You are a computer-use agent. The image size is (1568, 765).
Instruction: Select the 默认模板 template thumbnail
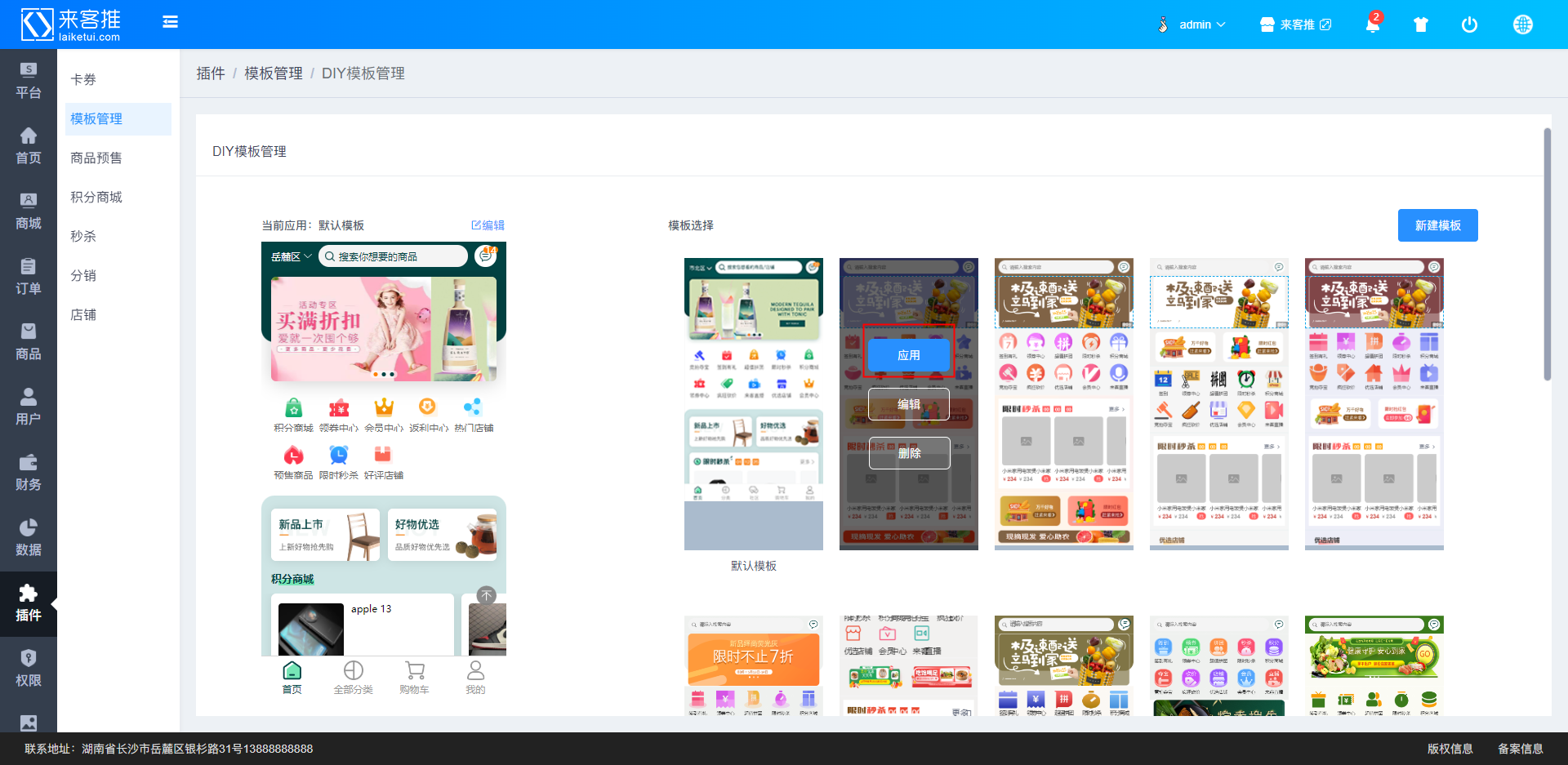click(x=754, y=404)
